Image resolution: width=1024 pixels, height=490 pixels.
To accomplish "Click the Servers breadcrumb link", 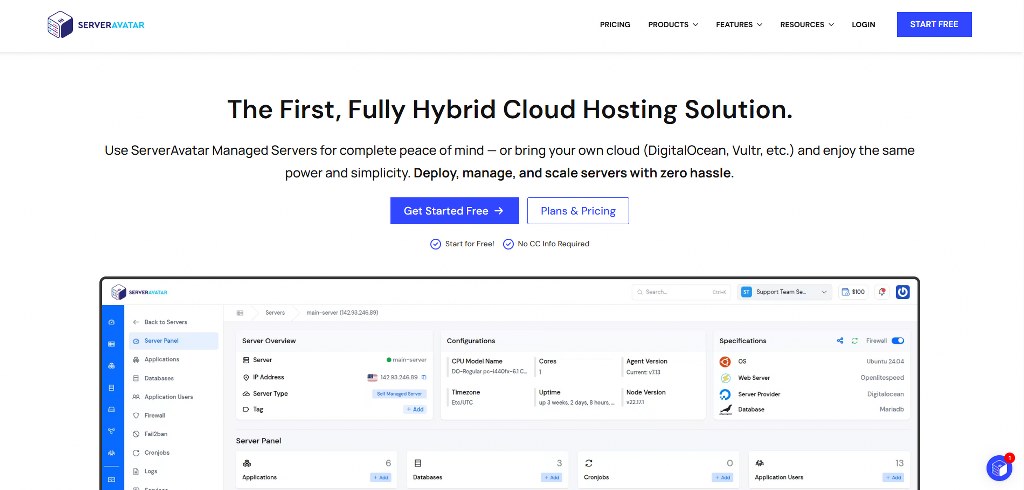I will pos(275,313).
